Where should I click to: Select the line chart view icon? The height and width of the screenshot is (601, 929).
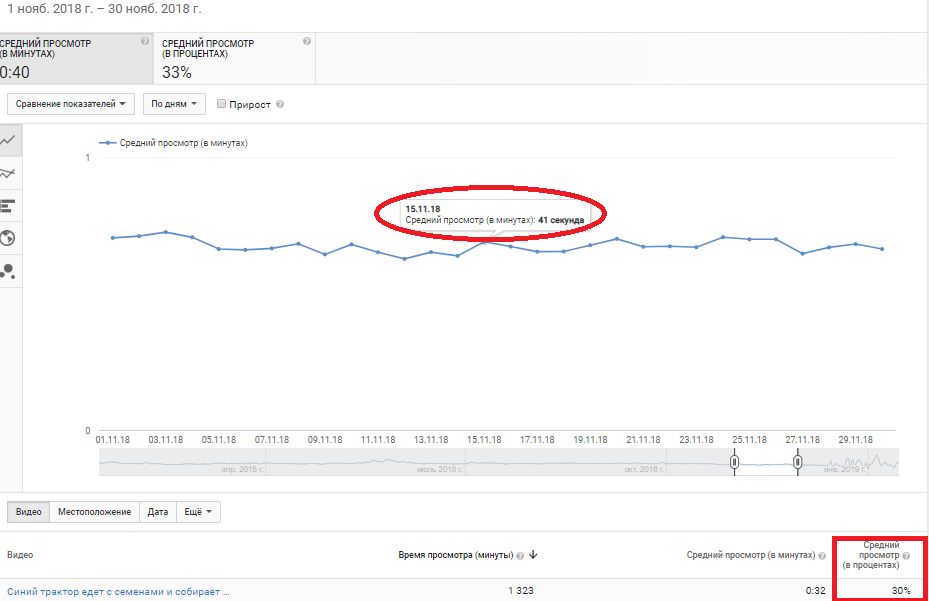coord(8,141)
